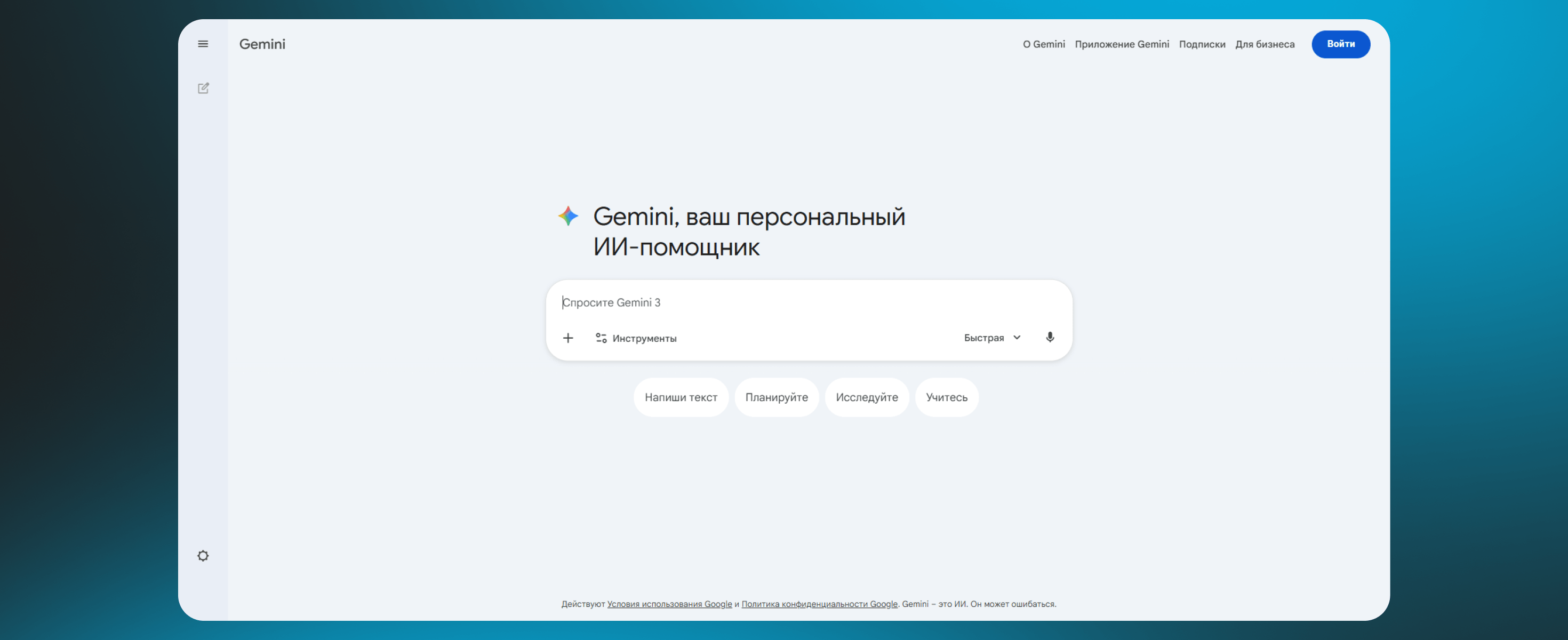Open Условия использования Google link
This screenshot has height=640, width=1568.
(x=669, y=604)
